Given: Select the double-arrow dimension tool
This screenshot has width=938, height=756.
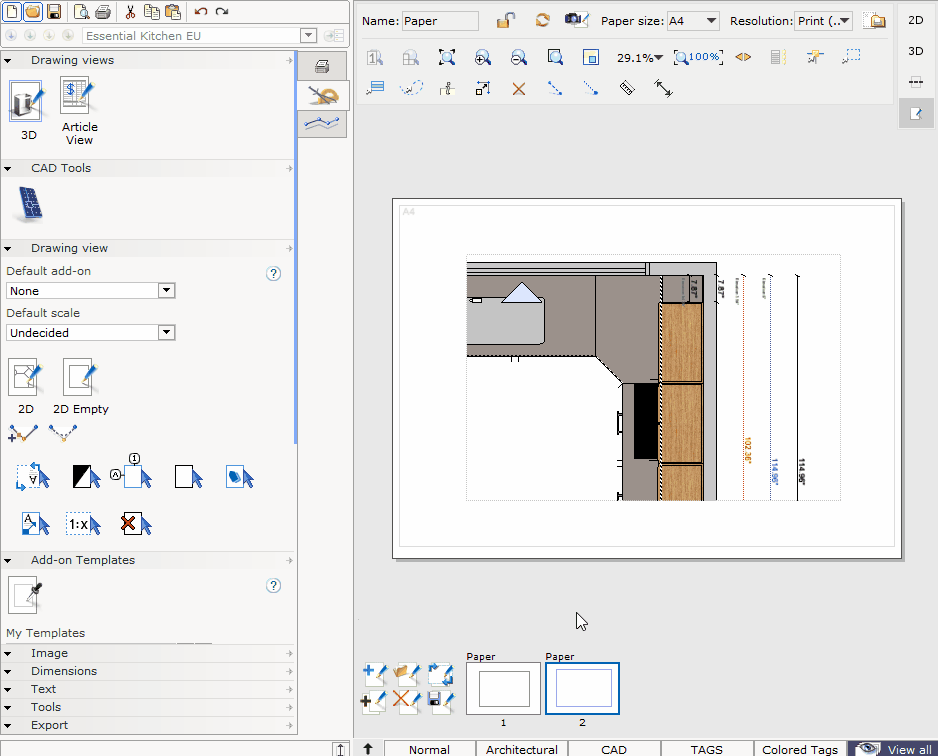Looking at the screenshot, I should (x=663, y=89).
